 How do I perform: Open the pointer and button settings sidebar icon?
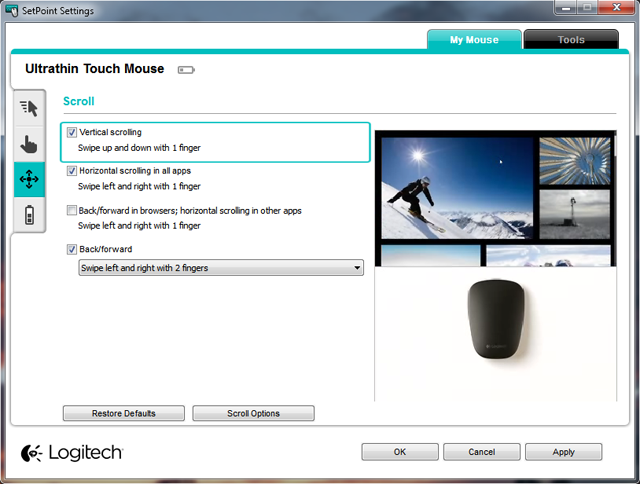pyautogui.click(x=29, y=108)
